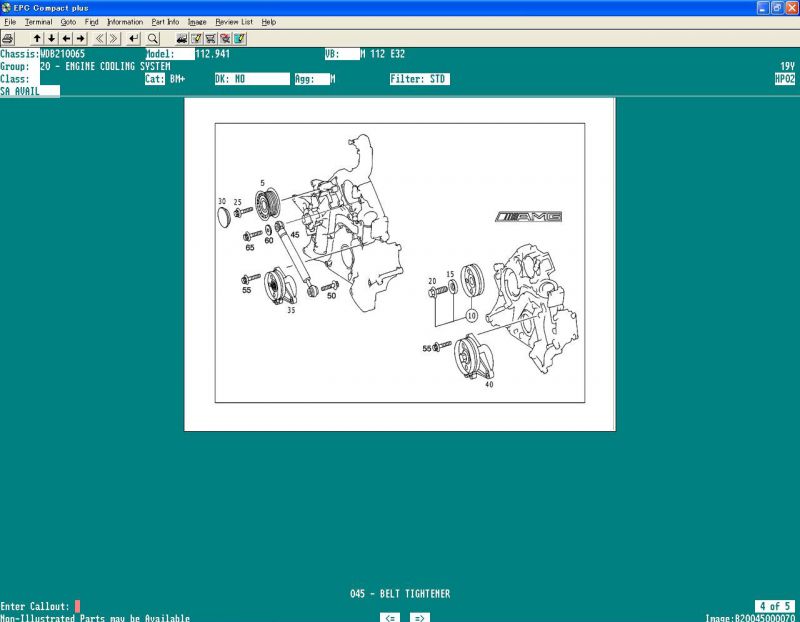Click the vehicle icon in toolbar
800x622 pixels.
point(182,38)
